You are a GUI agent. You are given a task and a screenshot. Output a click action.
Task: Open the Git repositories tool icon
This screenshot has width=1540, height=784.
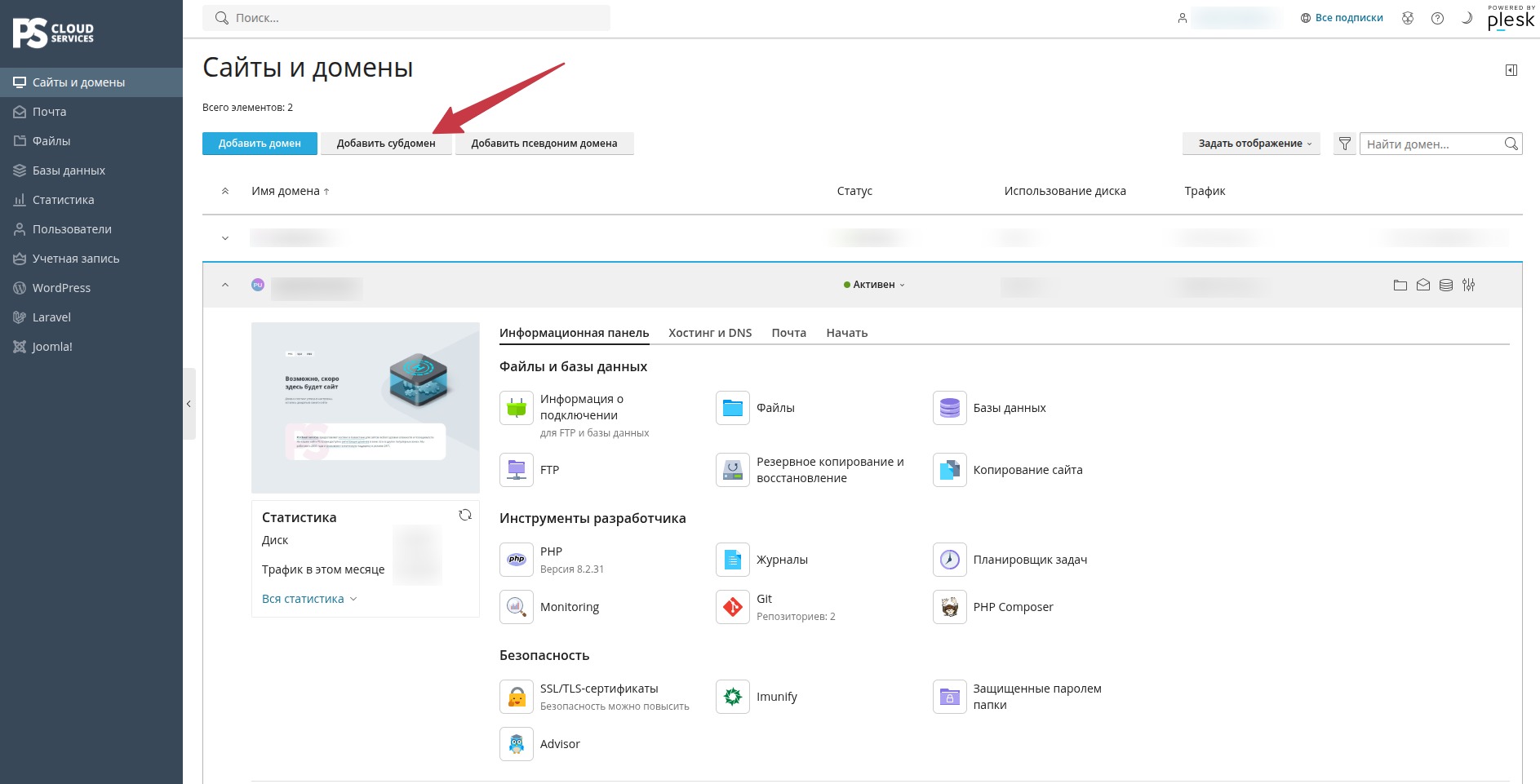point(733,607)
